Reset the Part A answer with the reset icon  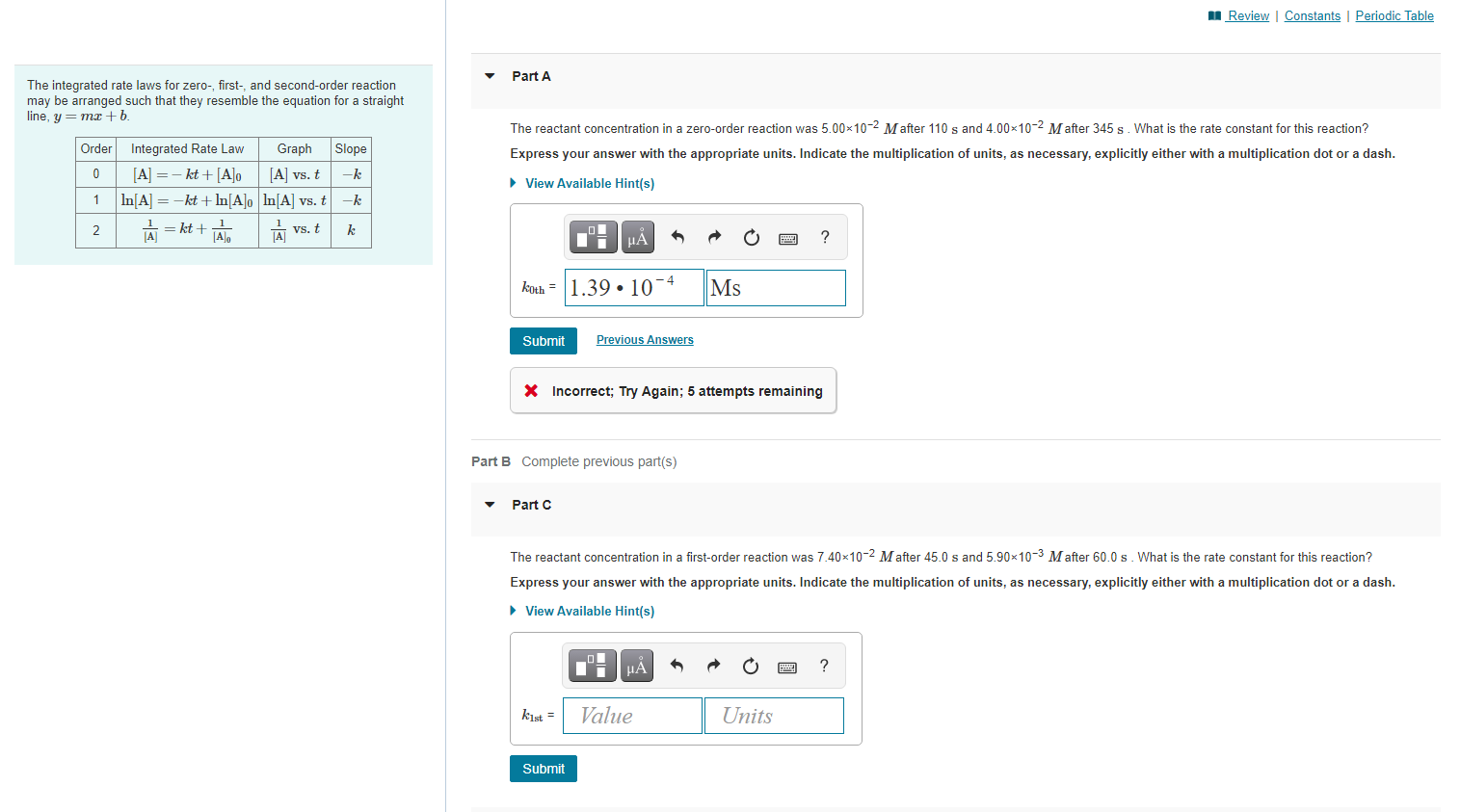coord(751,237)
